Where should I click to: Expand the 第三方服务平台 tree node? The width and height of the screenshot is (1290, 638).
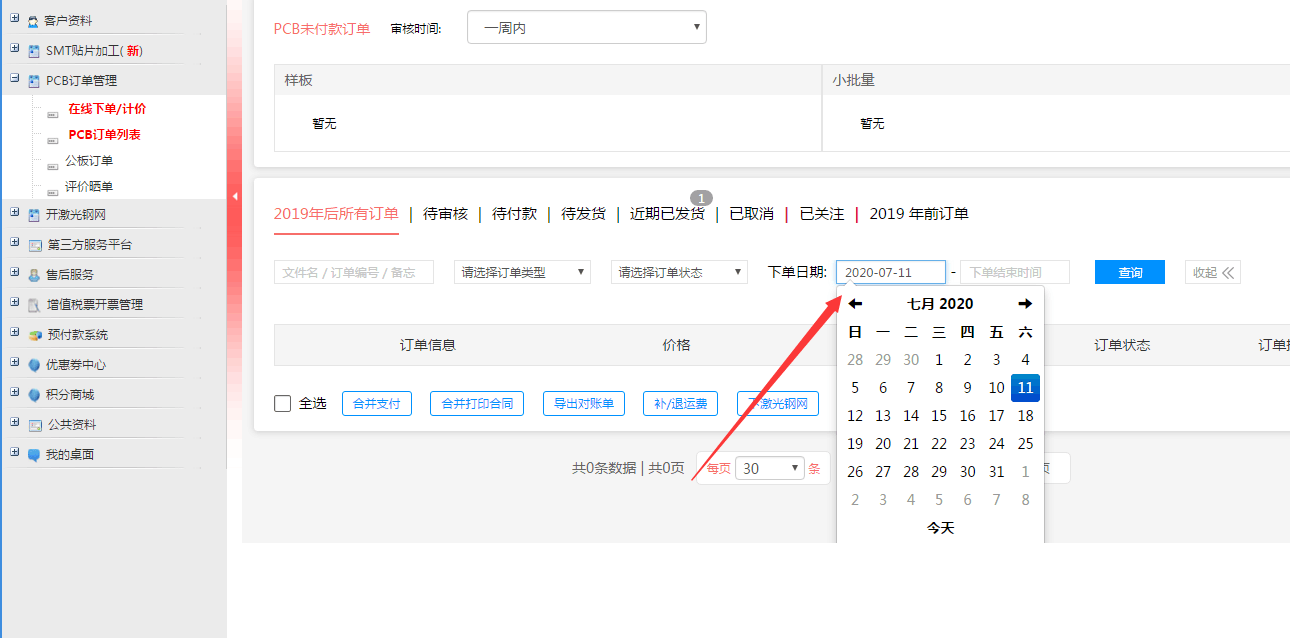tap(14, 244)
